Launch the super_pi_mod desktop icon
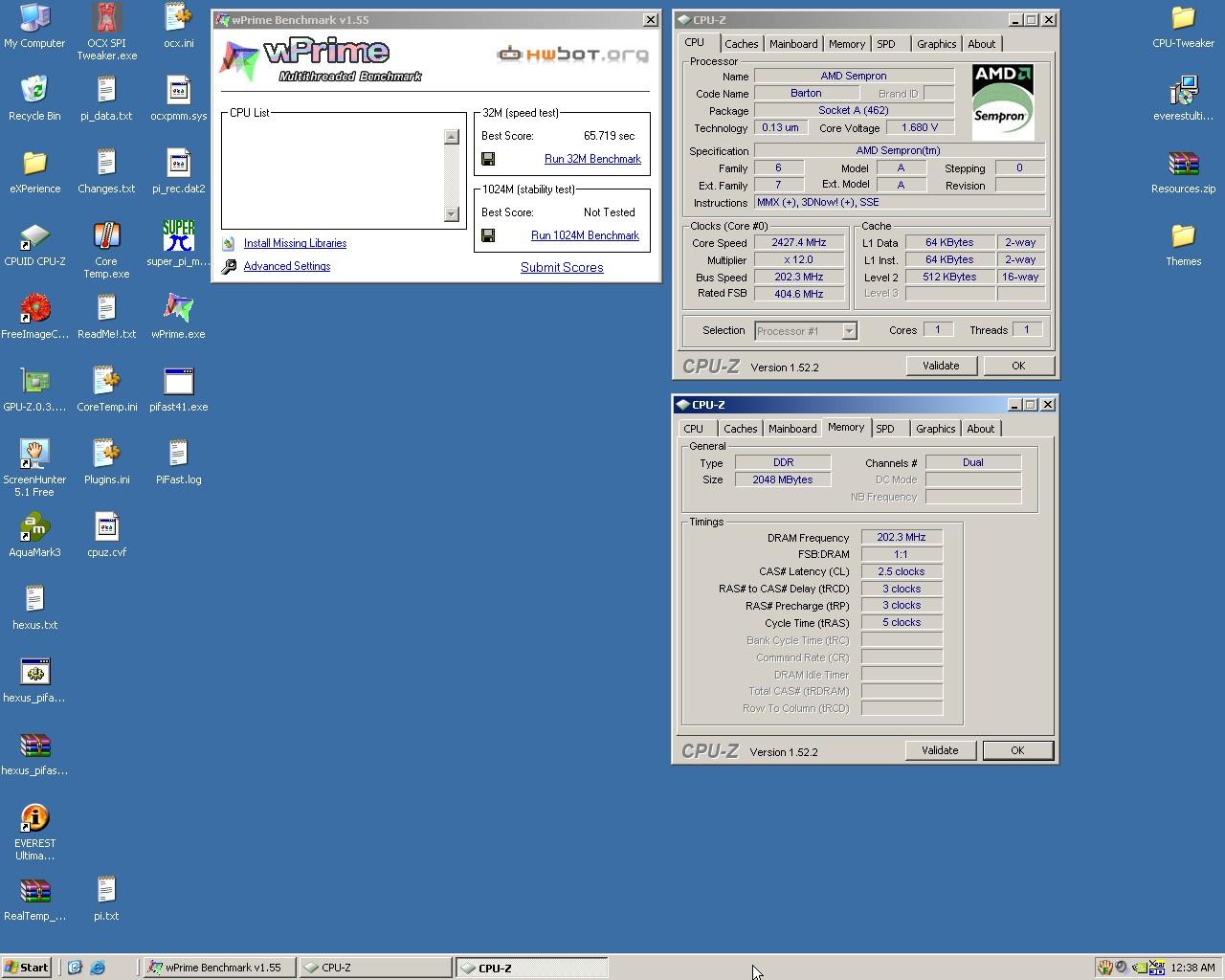 tap(178, 243)
